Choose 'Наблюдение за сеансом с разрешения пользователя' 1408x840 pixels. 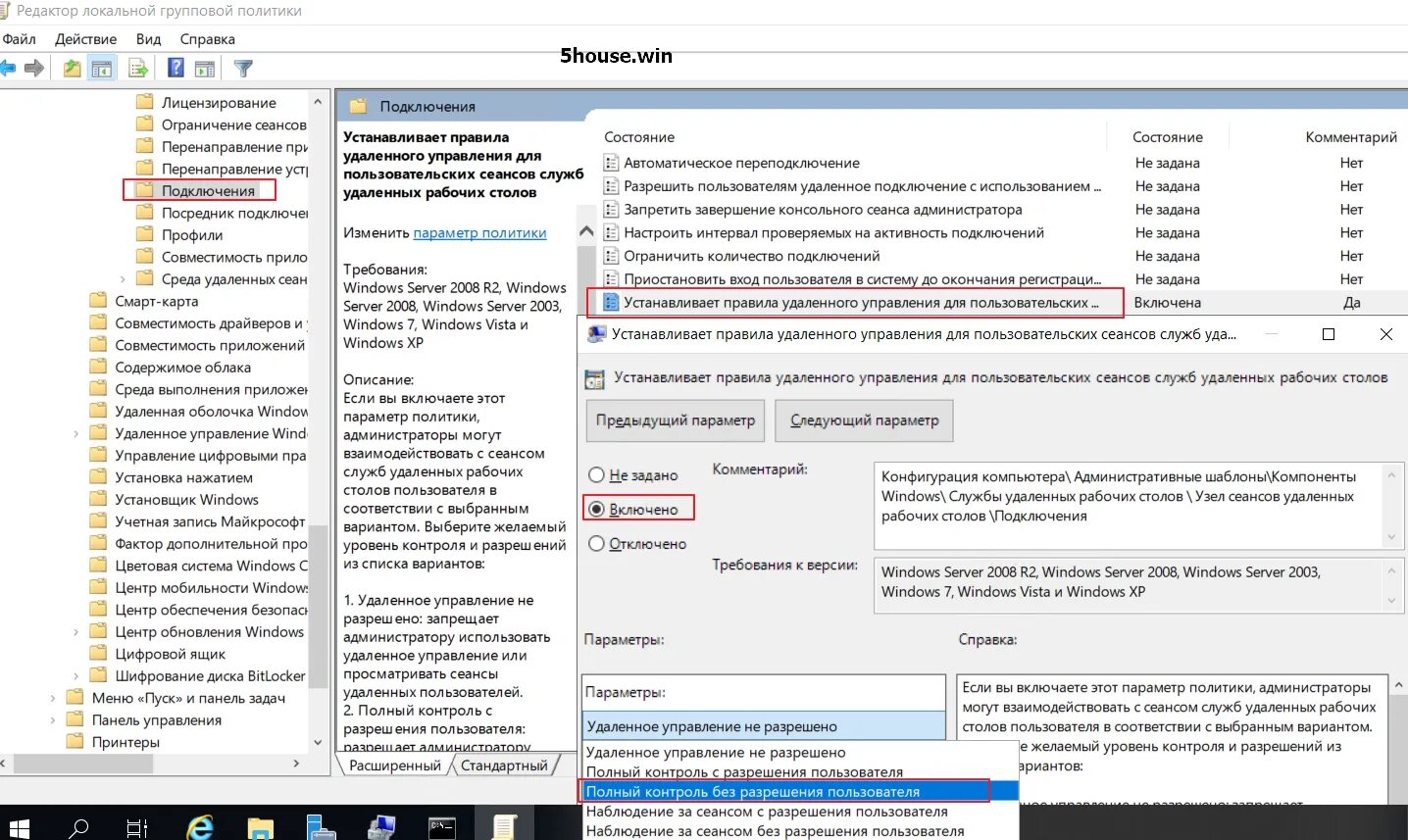coord(800,812)
